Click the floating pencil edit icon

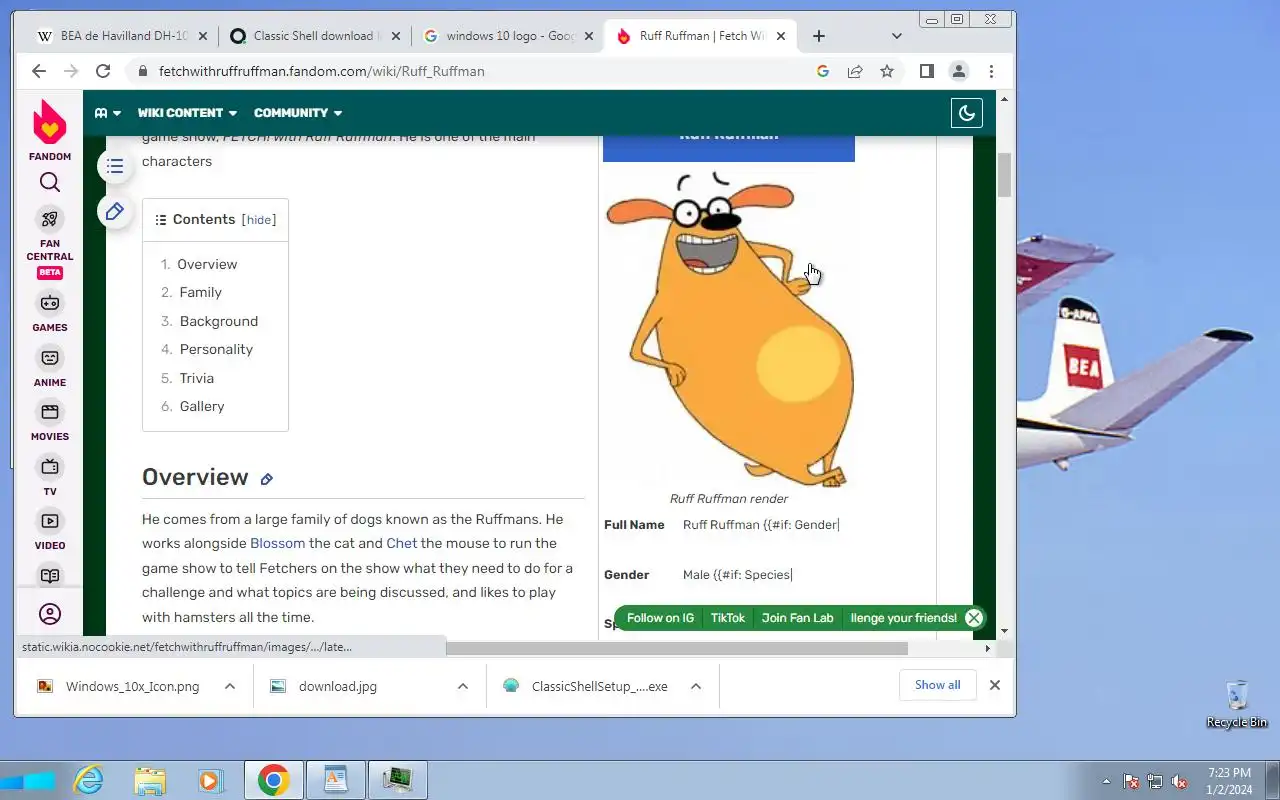[x=115, y=211]
